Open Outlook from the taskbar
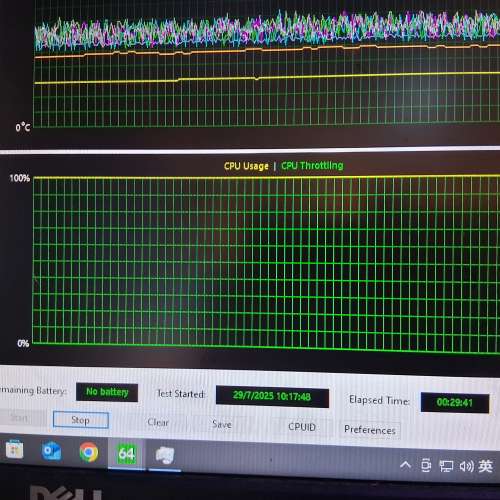The width and height of the screenshot is (500, 500). pos(51,451)
